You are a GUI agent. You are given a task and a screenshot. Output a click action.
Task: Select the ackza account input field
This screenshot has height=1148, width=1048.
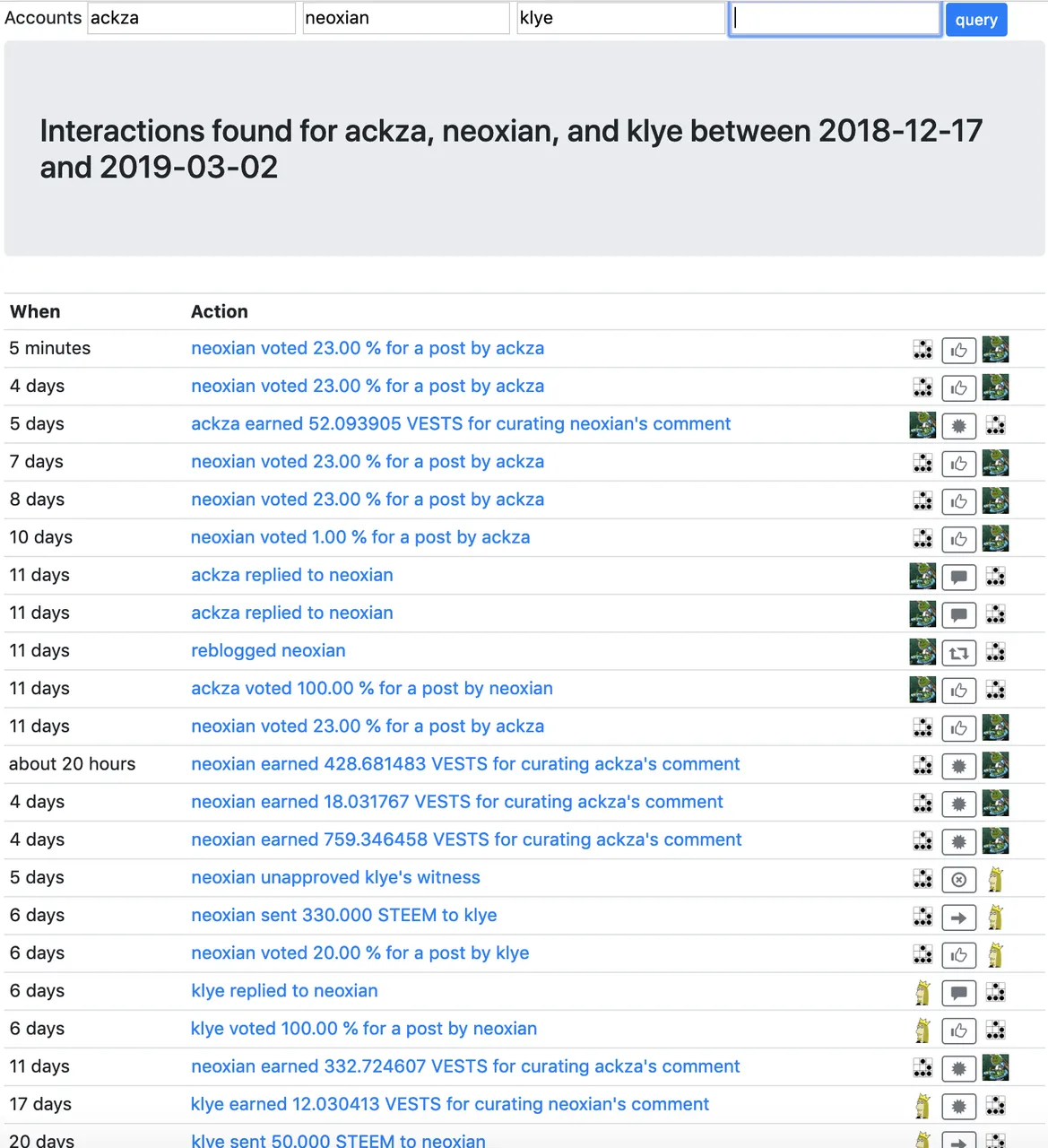point(191,19)
